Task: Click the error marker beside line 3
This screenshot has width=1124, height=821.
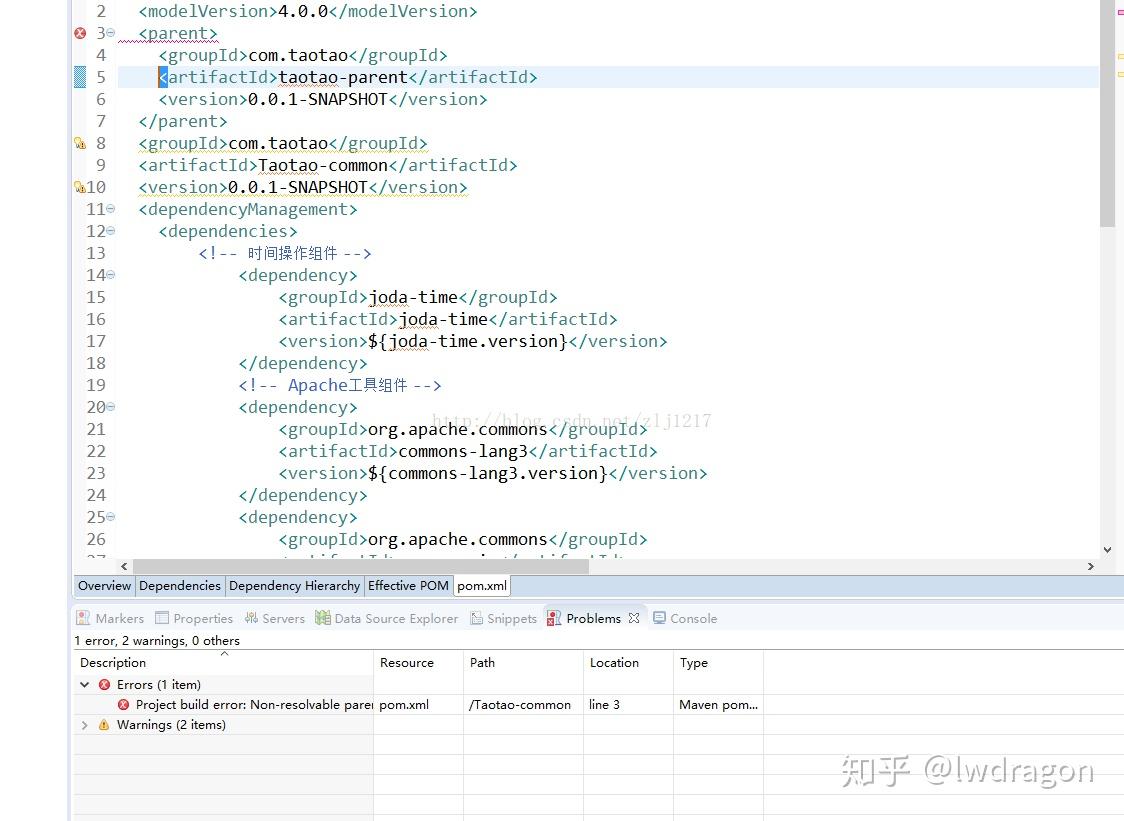Action: [x=79, y=33]
